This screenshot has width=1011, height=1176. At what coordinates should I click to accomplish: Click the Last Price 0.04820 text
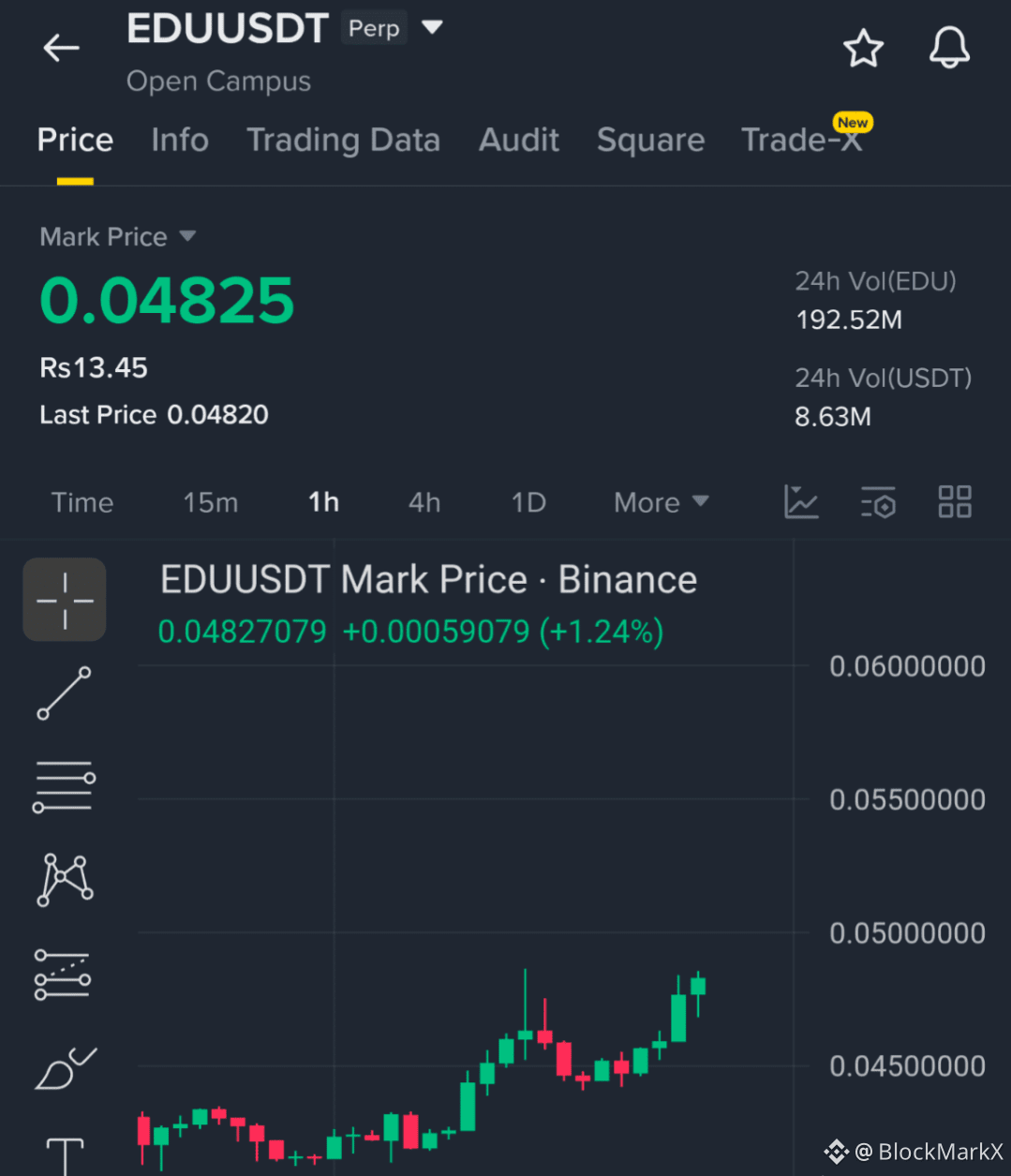[154, 414]
